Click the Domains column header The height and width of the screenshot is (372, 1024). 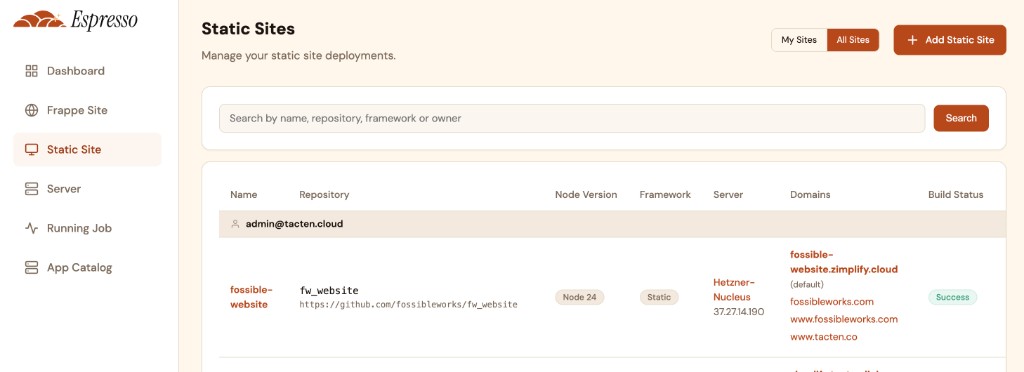coord(810,194)
